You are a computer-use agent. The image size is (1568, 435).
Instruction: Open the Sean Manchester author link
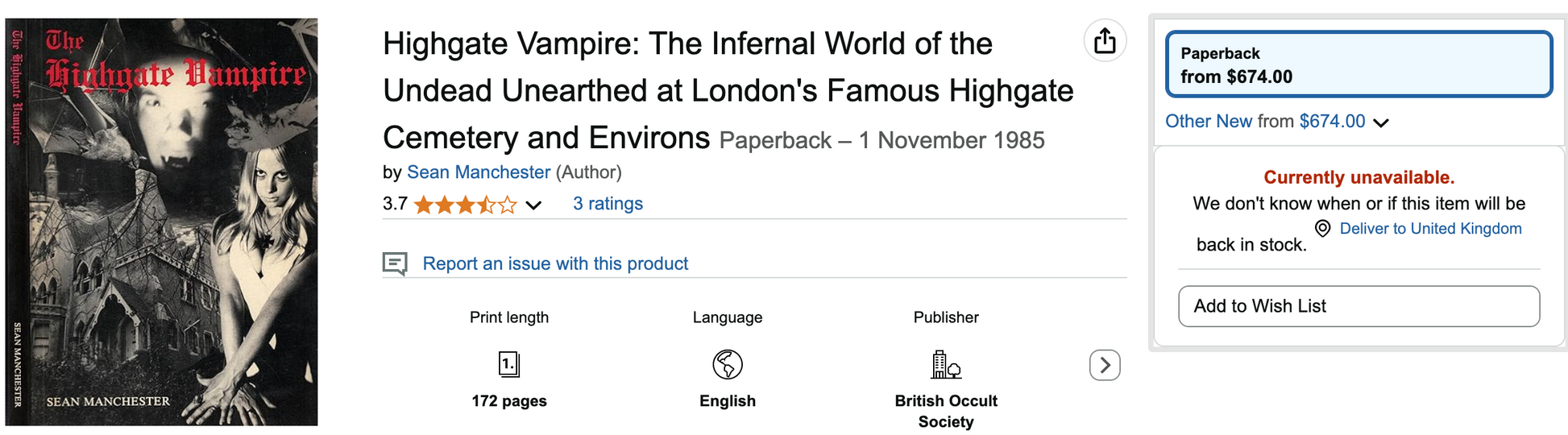click(x=479, y=172)
